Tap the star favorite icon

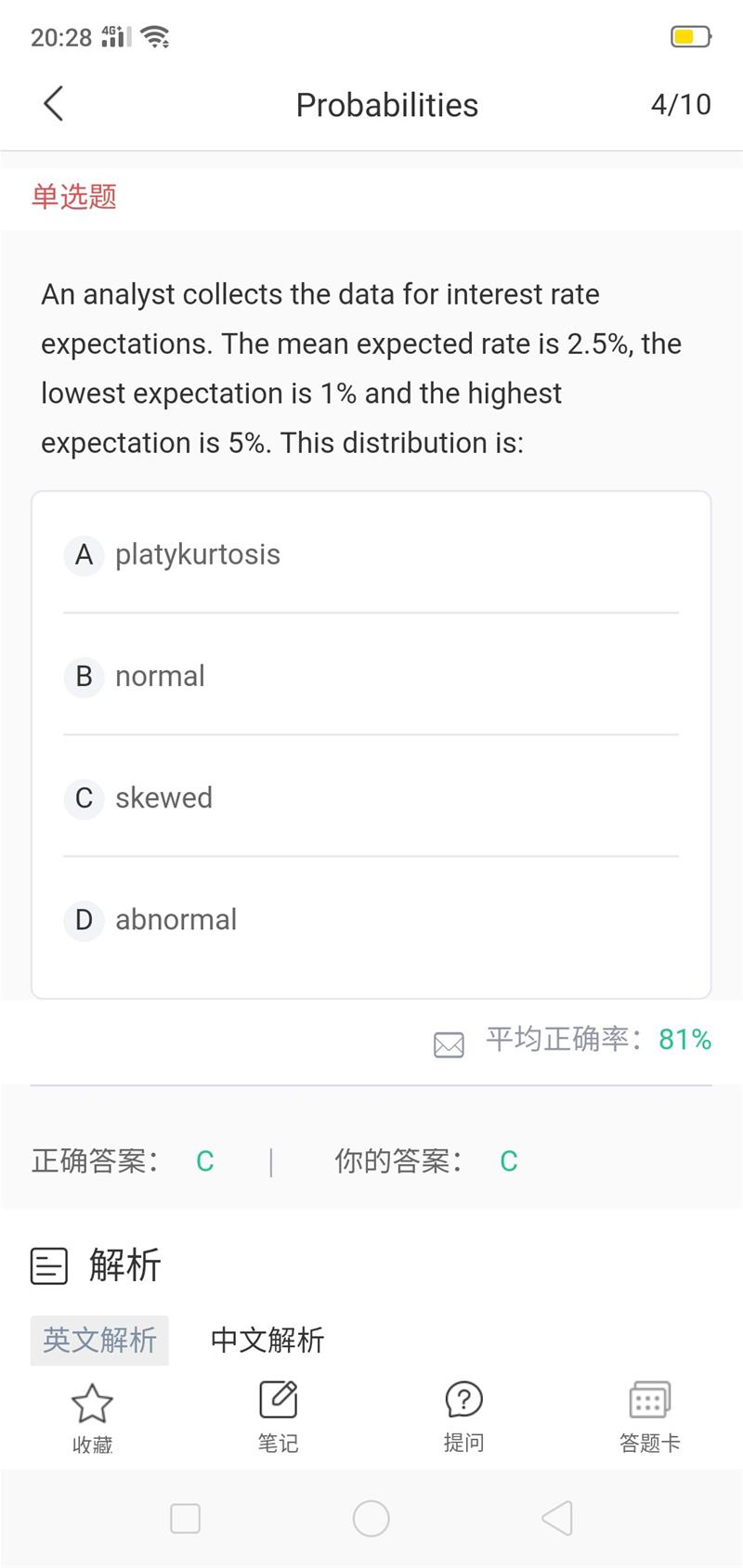click(92, 1403)
